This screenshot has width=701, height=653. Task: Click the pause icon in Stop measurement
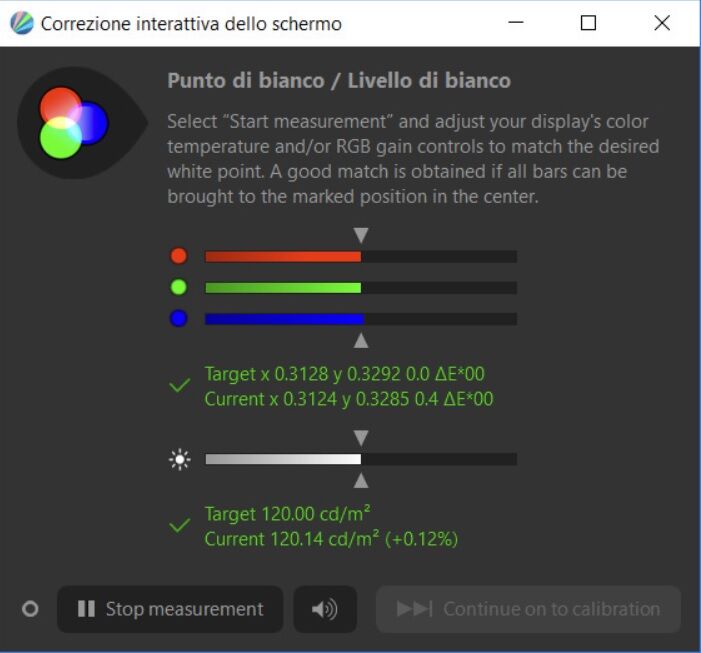(x=86, y=609)
